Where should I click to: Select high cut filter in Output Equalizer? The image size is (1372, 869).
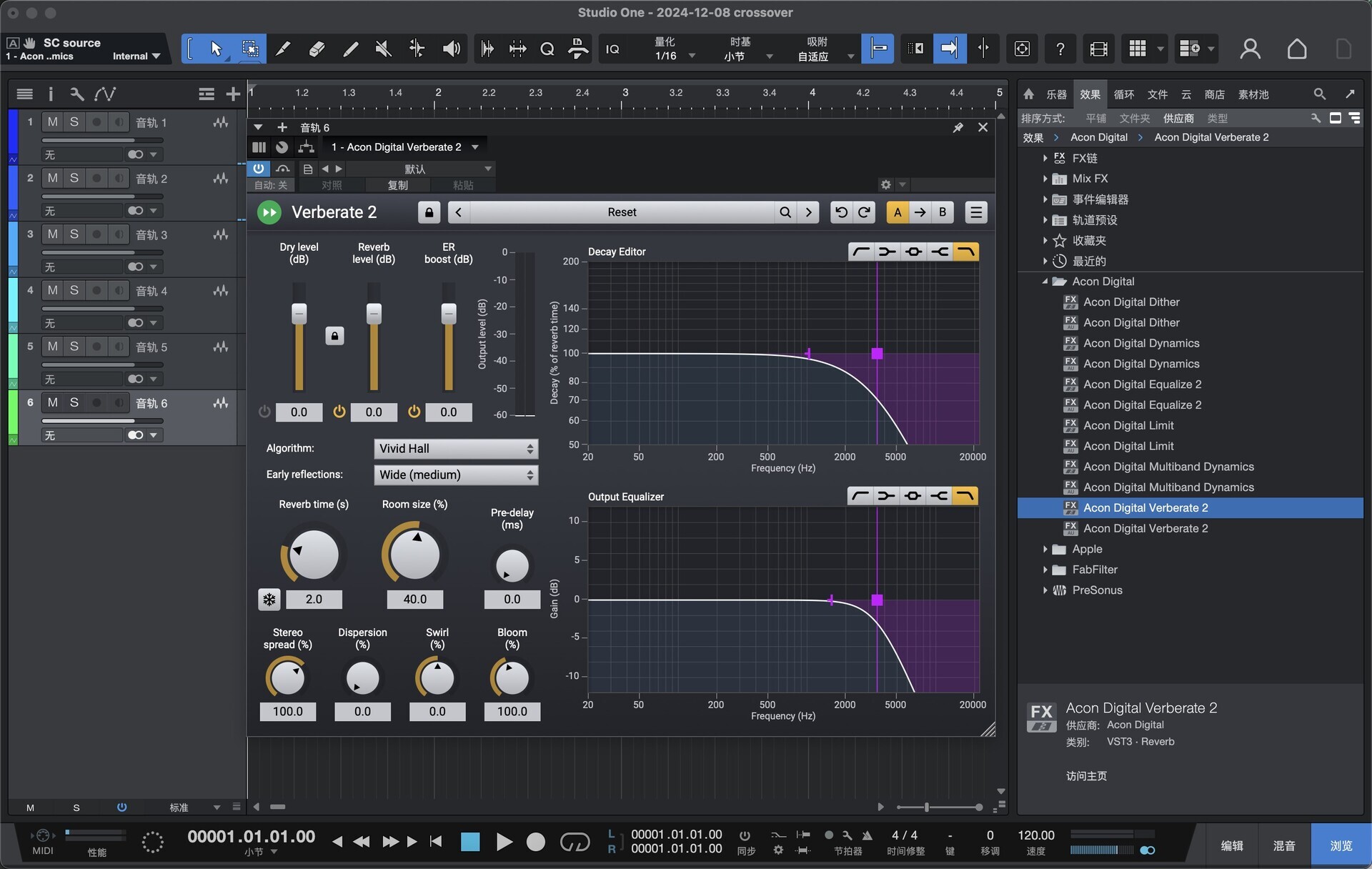click(x=965, y=496)
